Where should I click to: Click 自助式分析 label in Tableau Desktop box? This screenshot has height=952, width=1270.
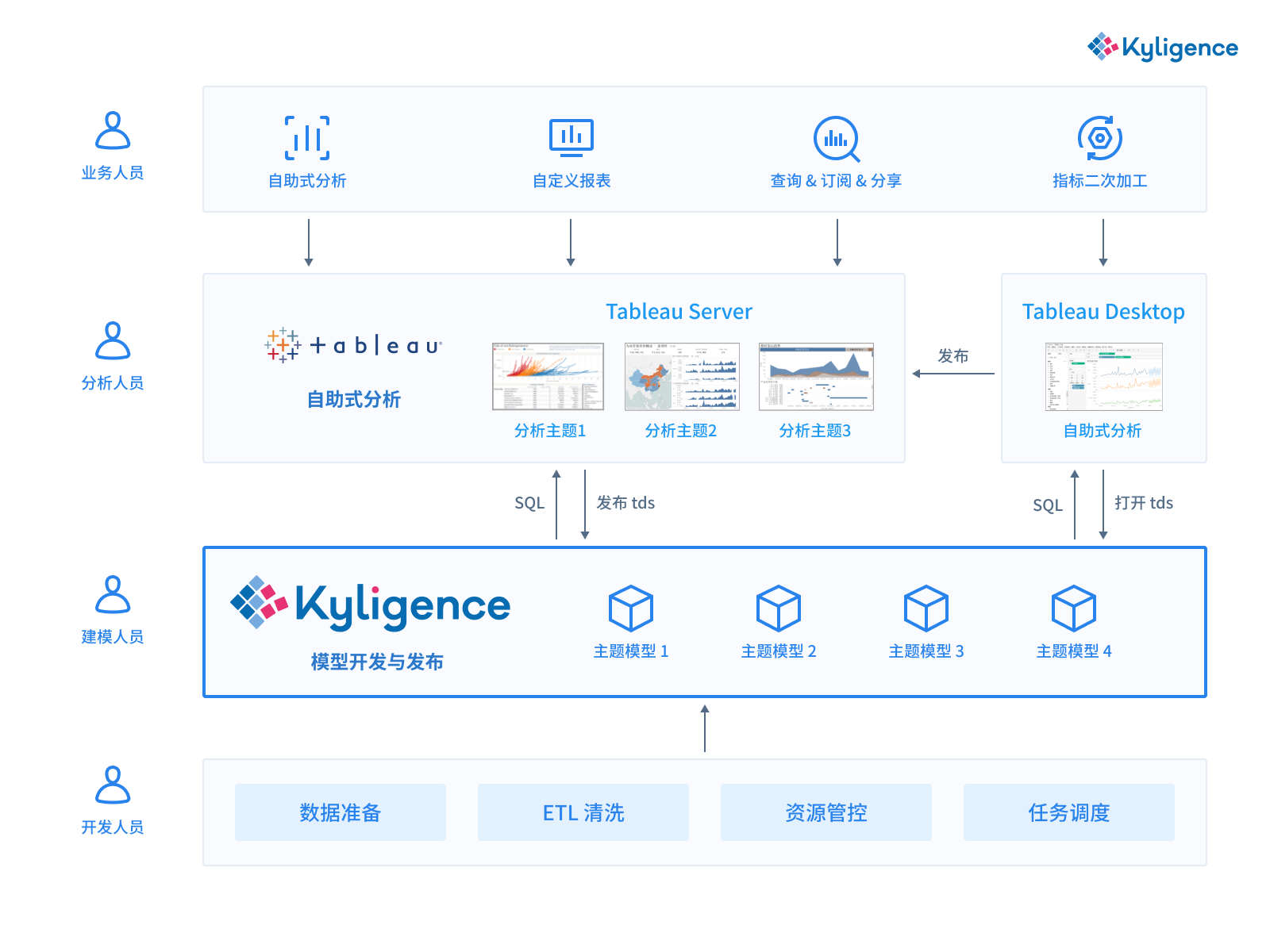(x=1103, y=431)
